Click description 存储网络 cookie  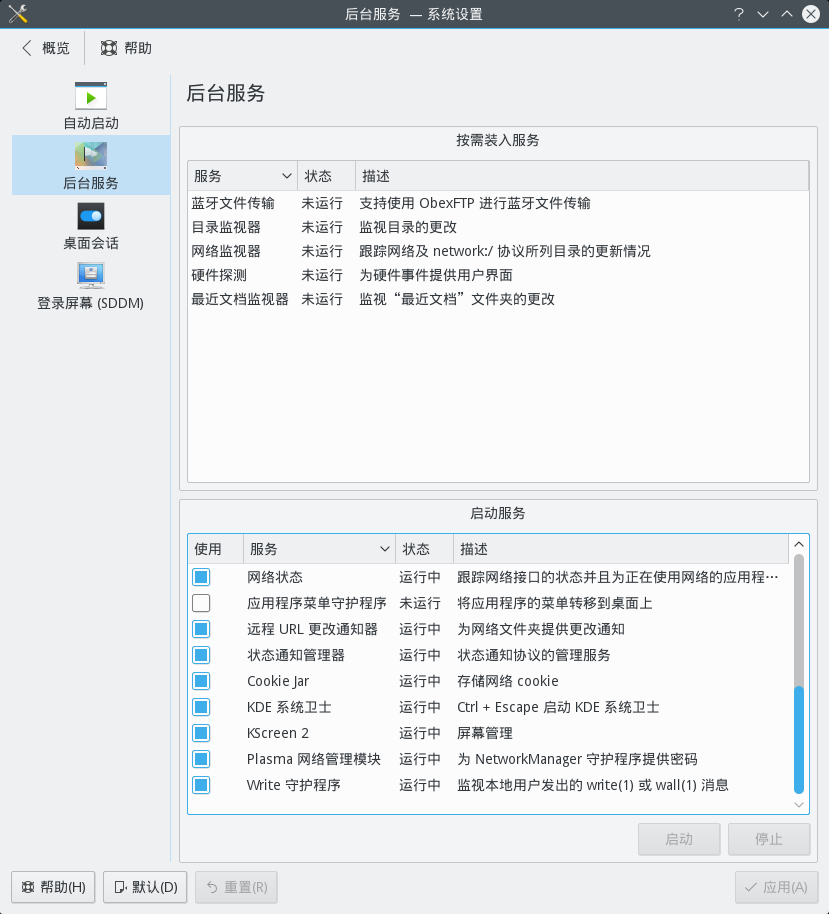(508, 681)
